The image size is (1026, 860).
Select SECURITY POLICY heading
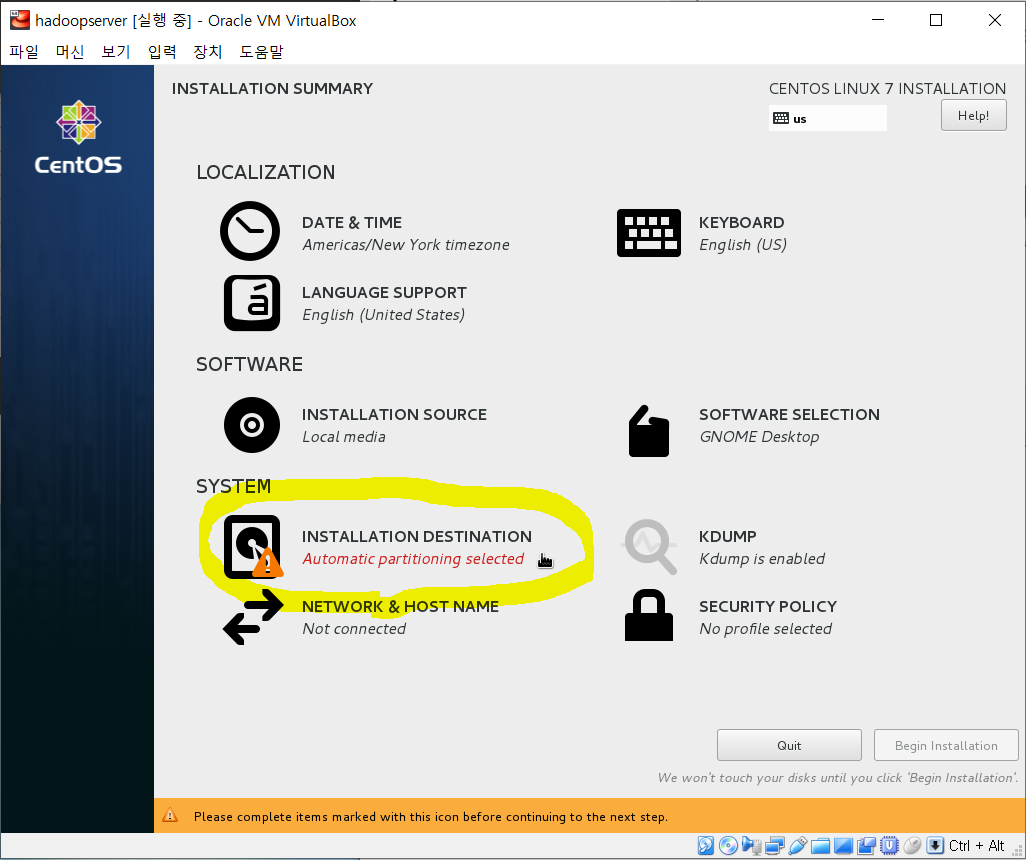768,606
